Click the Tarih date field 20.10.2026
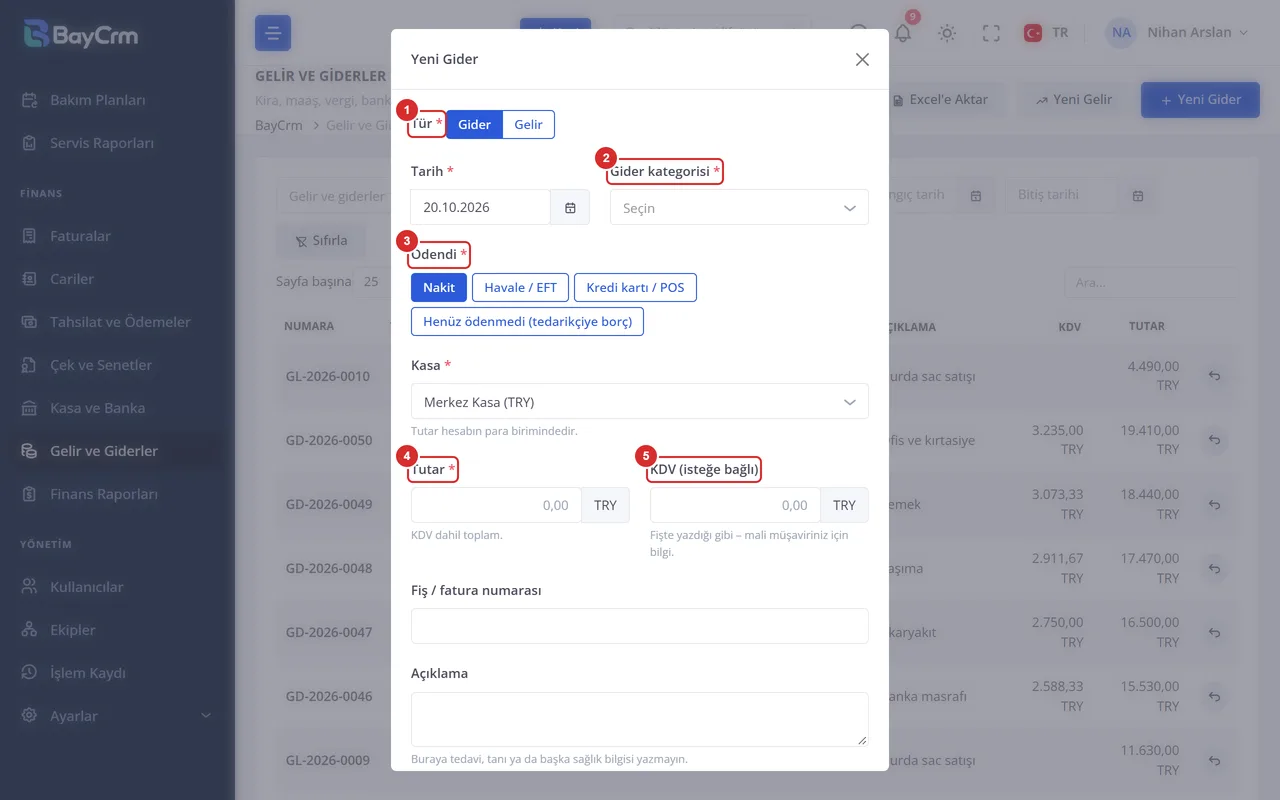Image resolution: width=1280 pixels, height=800 pixels. (x=481, y=207)
